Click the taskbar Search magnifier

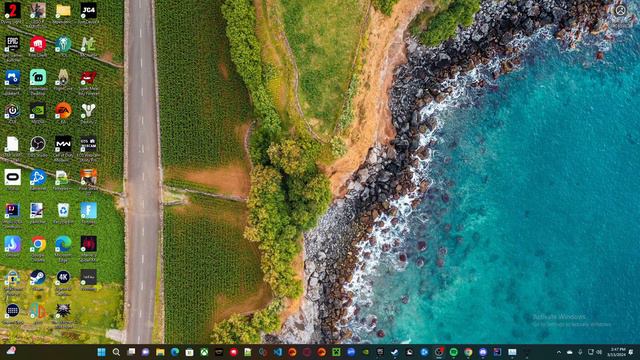coord(116,352)
